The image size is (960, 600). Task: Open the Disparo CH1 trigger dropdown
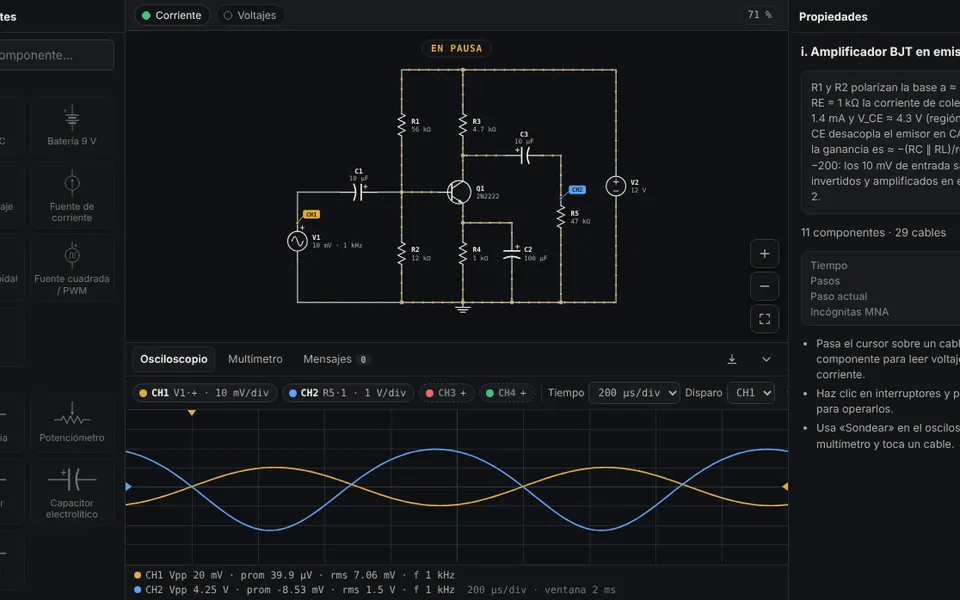751,393
